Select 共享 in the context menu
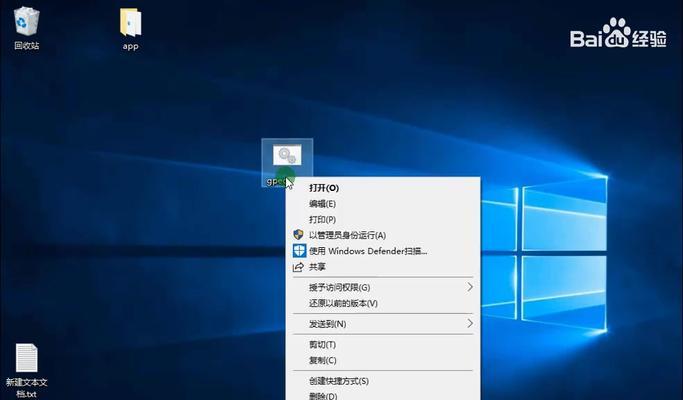This screenshot has width=683, height=400. 383,267
